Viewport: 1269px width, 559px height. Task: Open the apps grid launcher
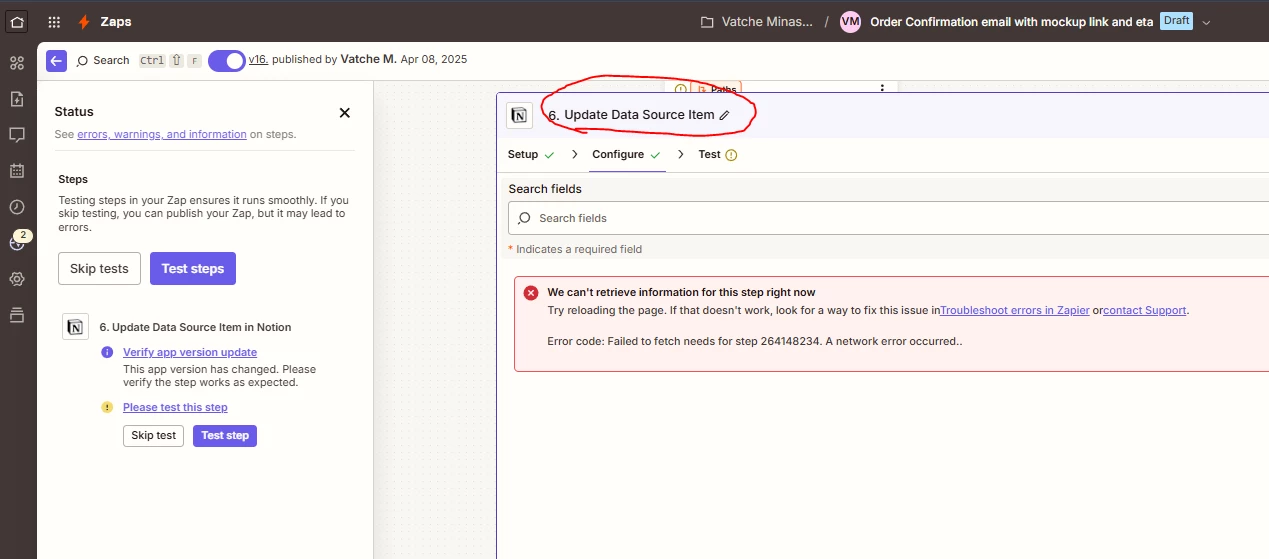pyautogui.click(x=54, y=22)
